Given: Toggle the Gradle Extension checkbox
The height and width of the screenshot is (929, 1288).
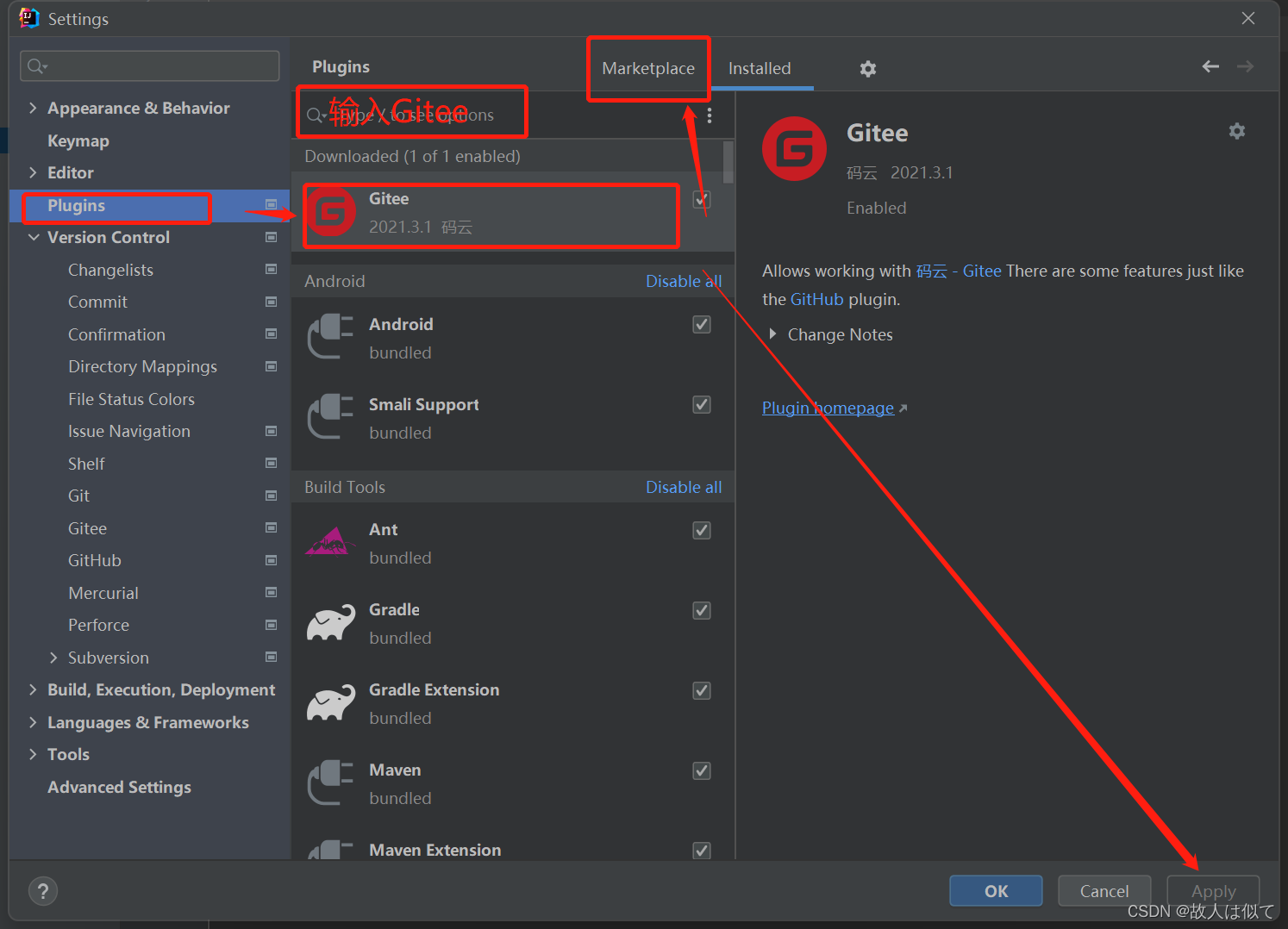Looking at the screenshot, I should [x=702, y=690].
